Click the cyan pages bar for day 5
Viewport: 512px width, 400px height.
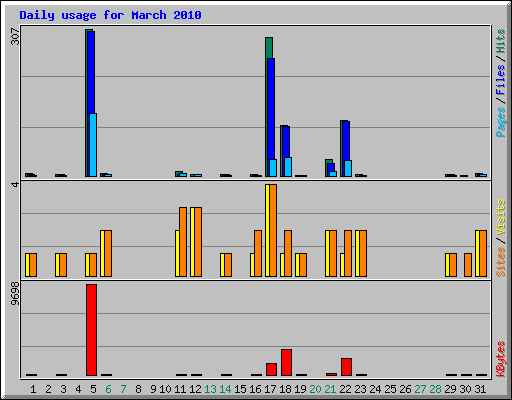click(x=93, y=145)
